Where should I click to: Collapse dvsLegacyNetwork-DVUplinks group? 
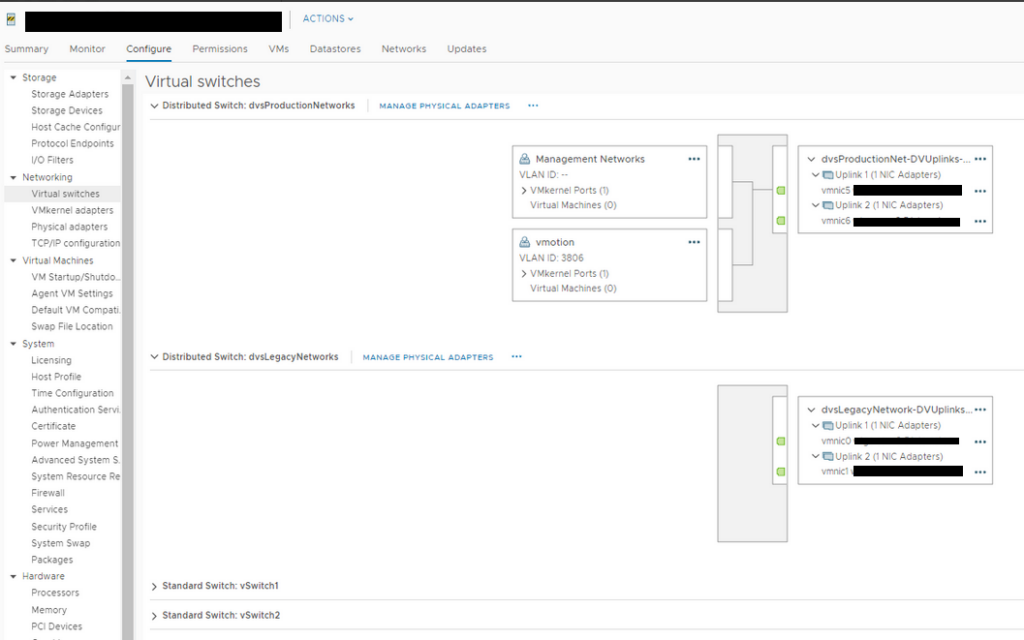pos(811,409)
